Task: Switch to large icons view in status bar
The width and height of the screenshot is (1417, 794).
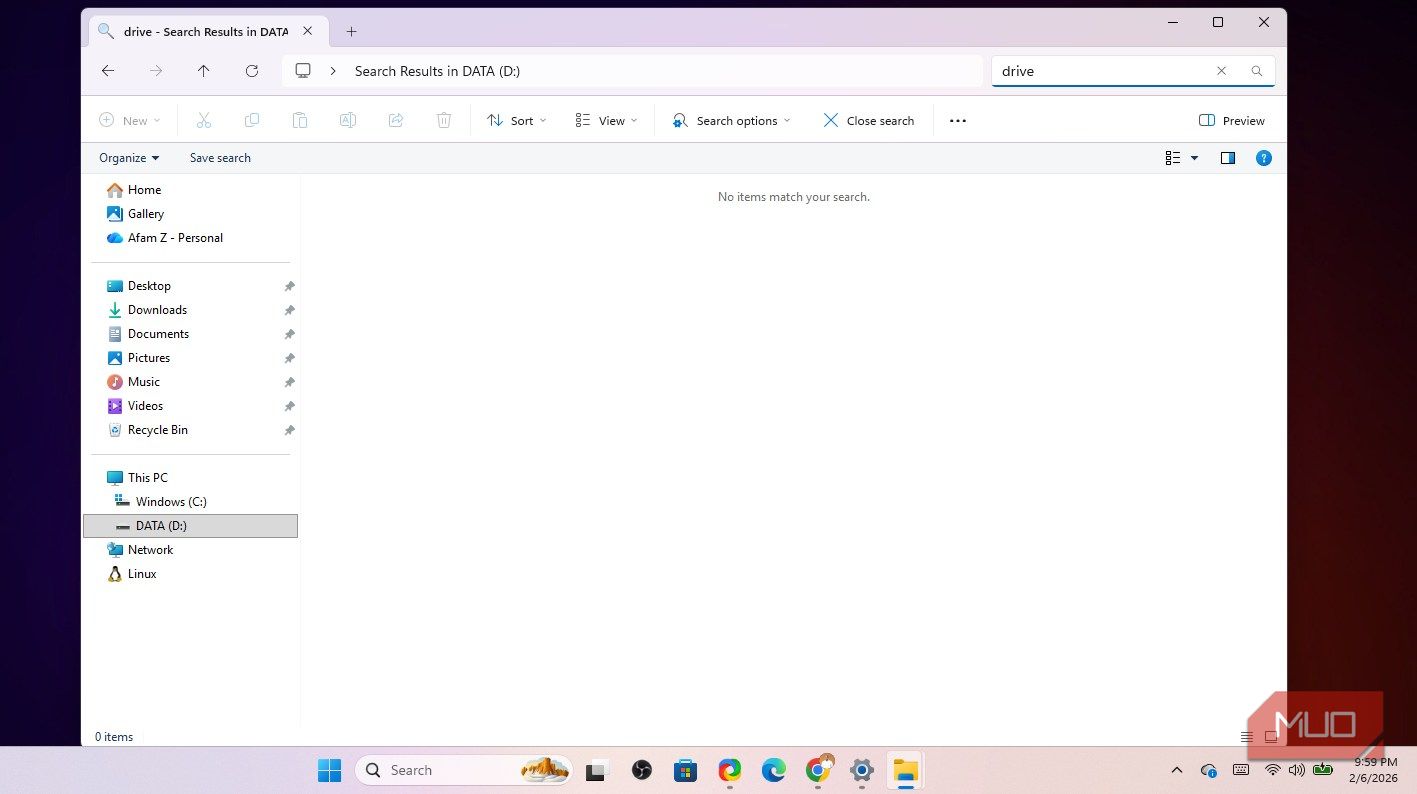Action: click(1271, 737)
